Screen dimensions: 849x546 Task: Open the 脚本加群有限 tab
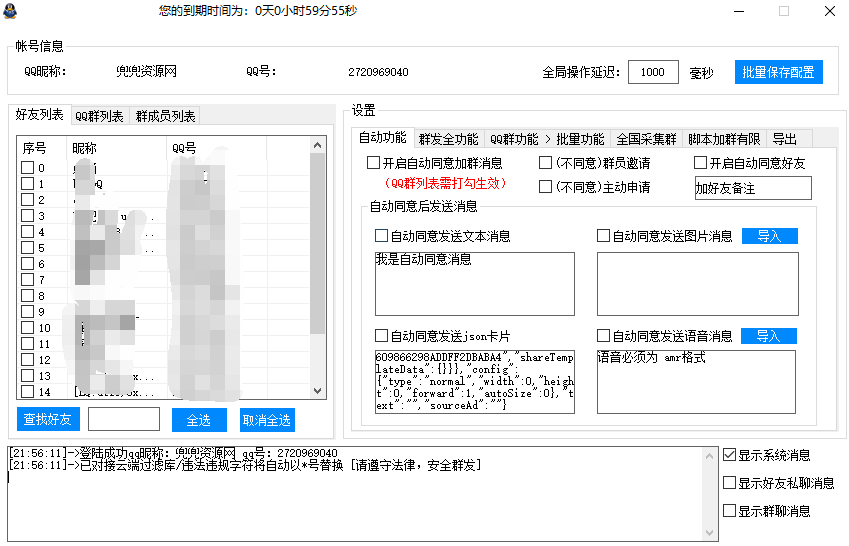point(724,139)
